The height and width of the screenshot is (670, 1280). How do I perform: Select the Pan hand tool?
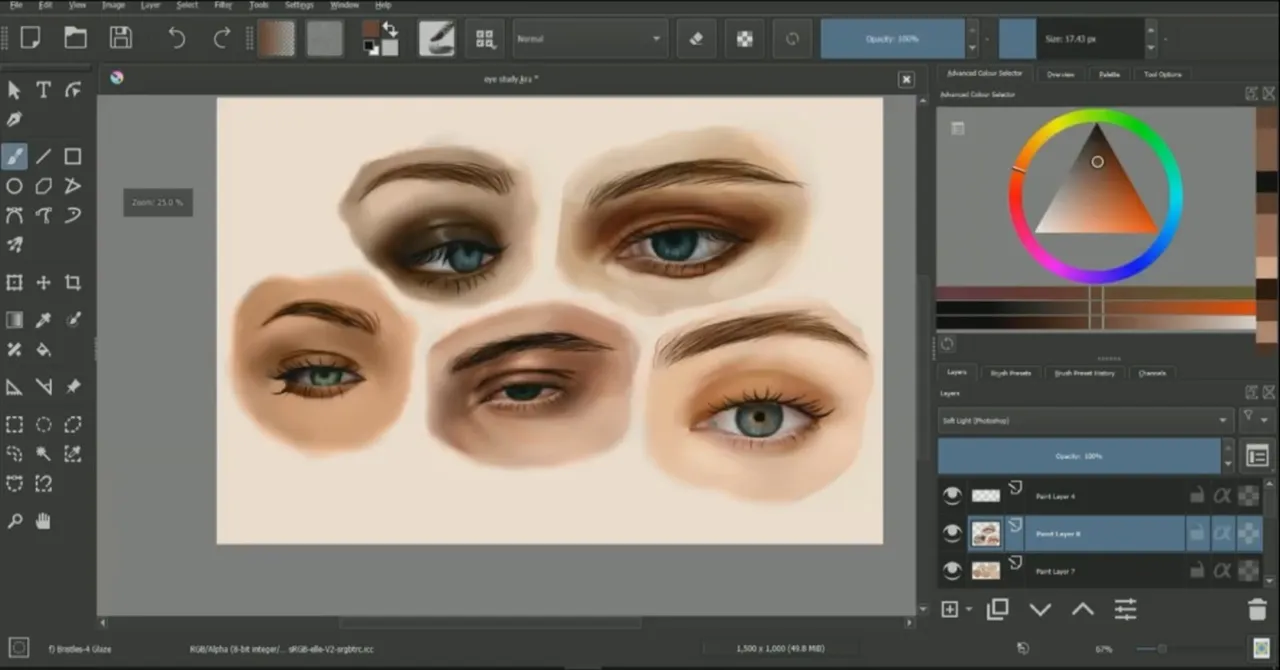(44, 521)
